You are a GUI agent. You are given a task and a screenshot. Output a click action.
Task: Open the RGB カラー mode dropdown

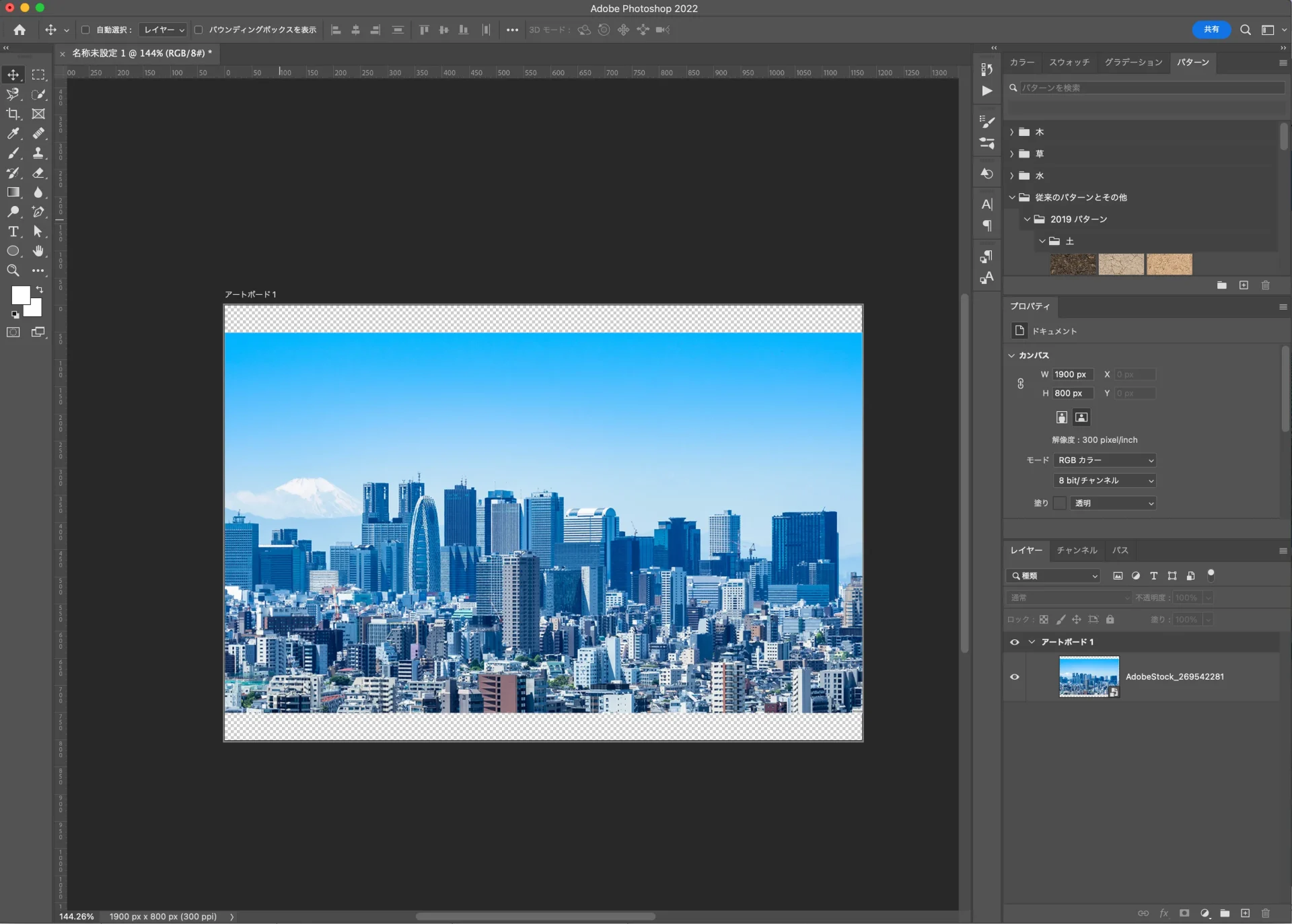click(1104, 460)
